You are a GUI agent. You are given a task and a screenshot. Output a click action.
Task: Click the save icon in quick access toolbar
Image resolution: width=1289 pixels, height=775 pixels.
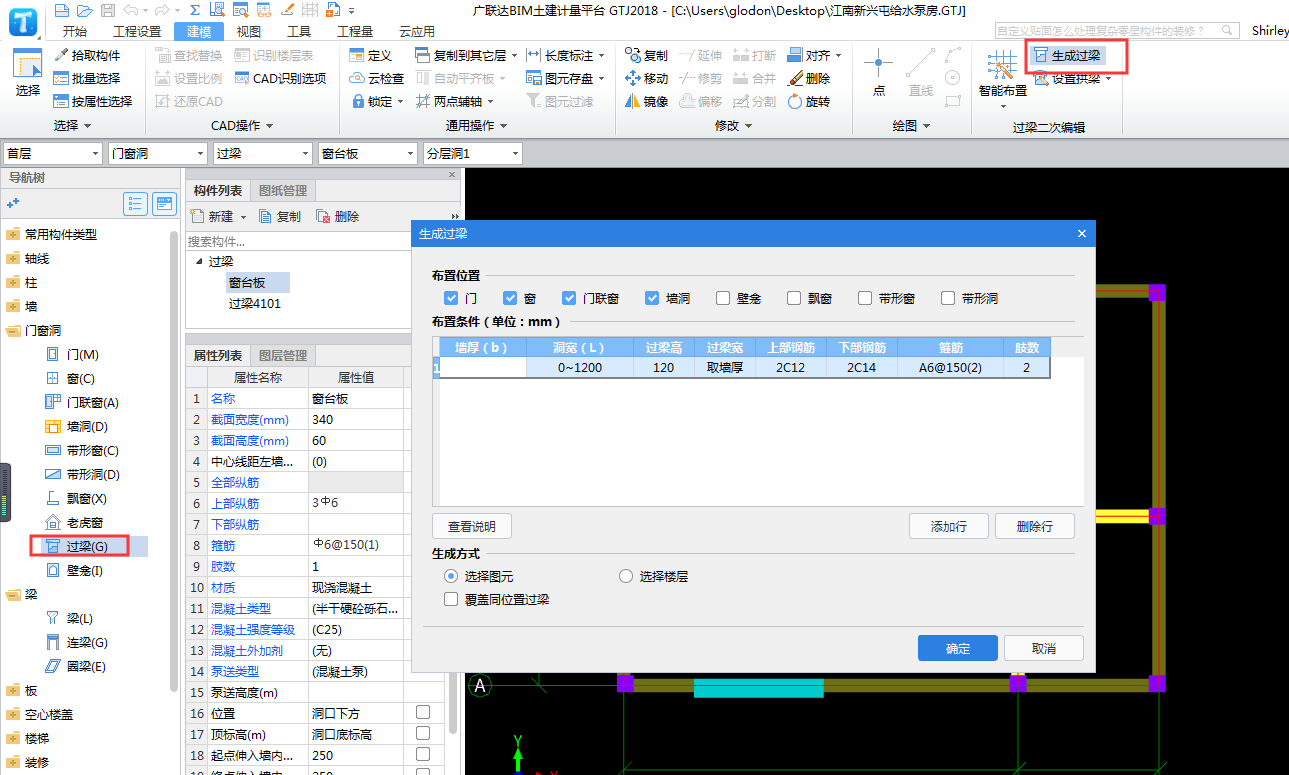tap(107, 10)
